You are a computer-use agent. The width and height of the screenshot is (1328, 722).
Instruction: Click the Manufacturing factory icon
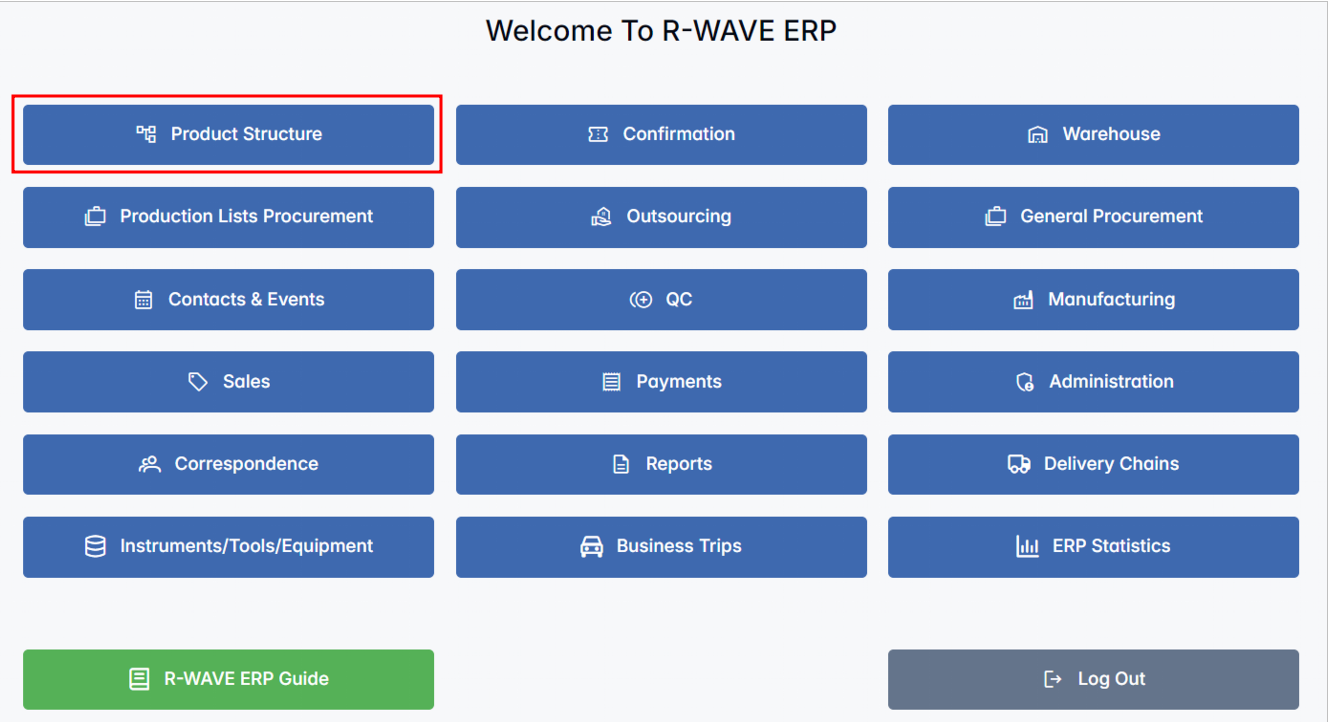(1023, 299)
